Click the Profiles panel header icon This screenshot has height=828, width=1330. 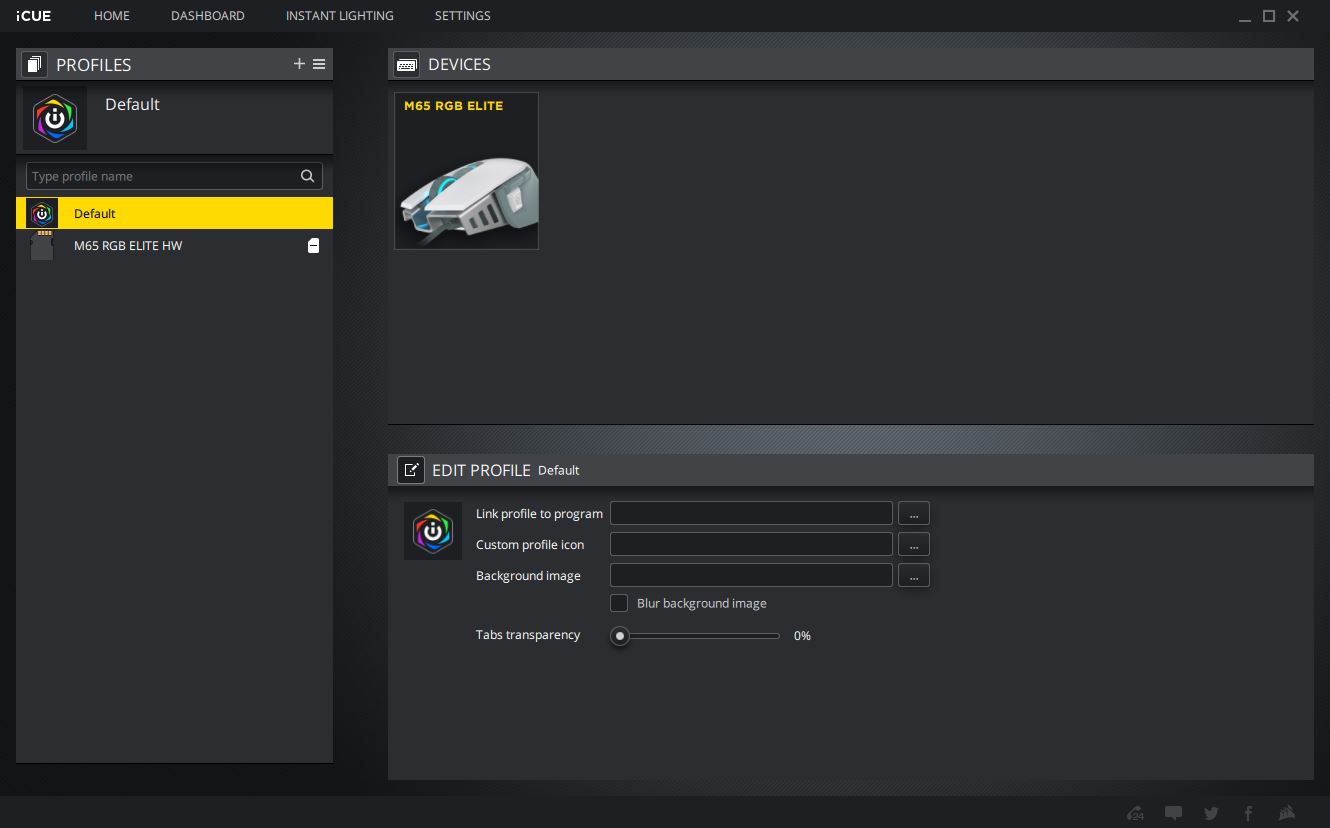tap(34, 64)
